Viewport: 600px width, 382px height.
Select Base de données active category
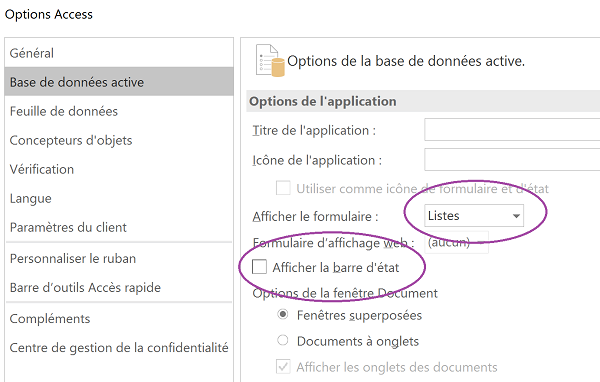[x=119, y=82]
